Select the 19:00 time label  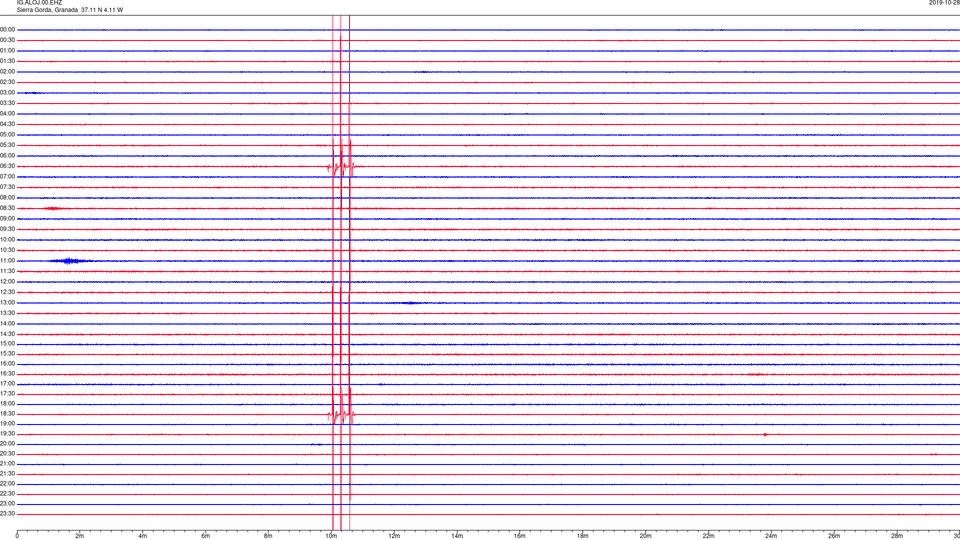click(x=7, y=424)
